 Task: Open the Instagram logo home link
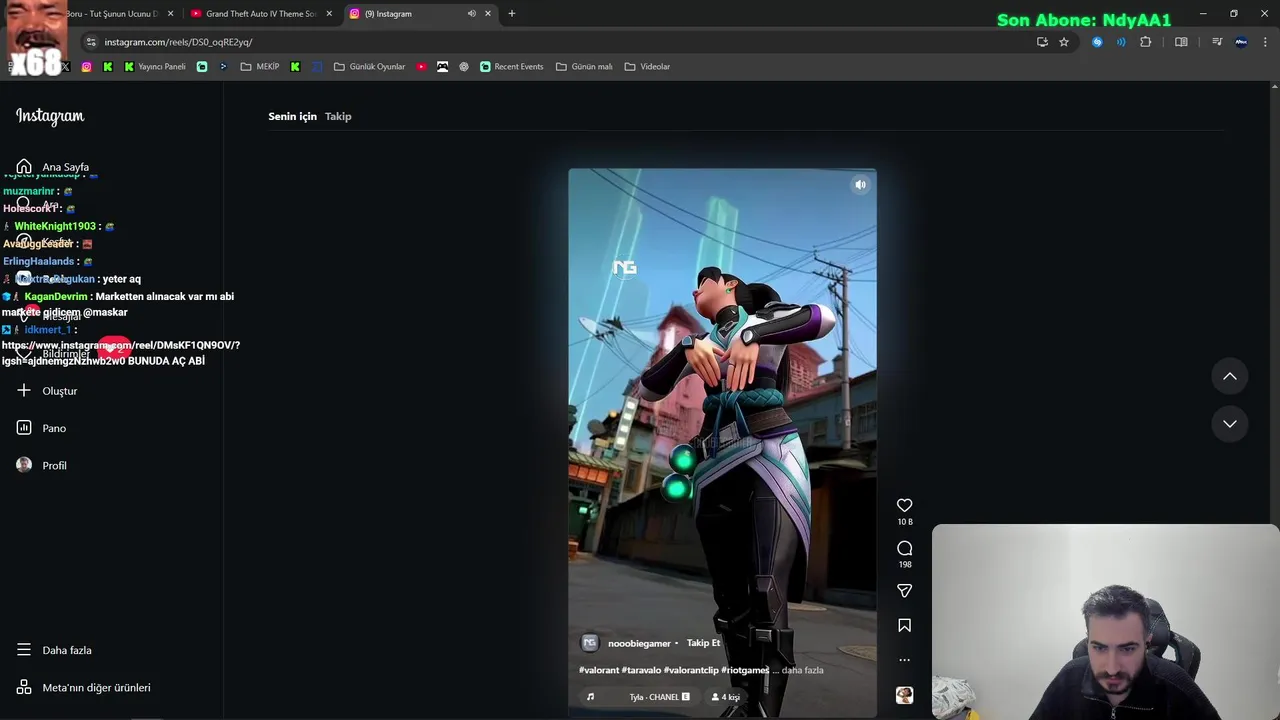(x=50, y=116)
